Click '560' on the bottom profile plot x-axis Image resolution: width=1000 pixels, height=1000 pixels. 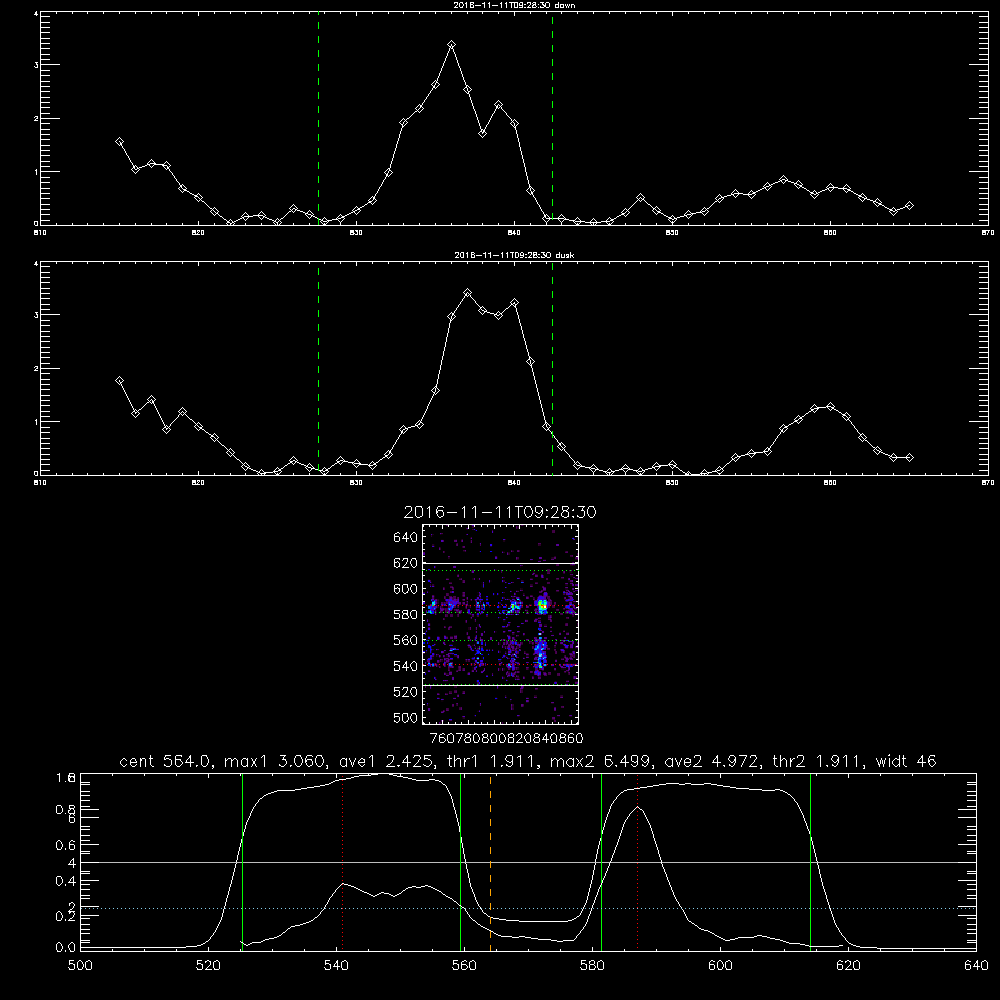(x=464, y=966)
